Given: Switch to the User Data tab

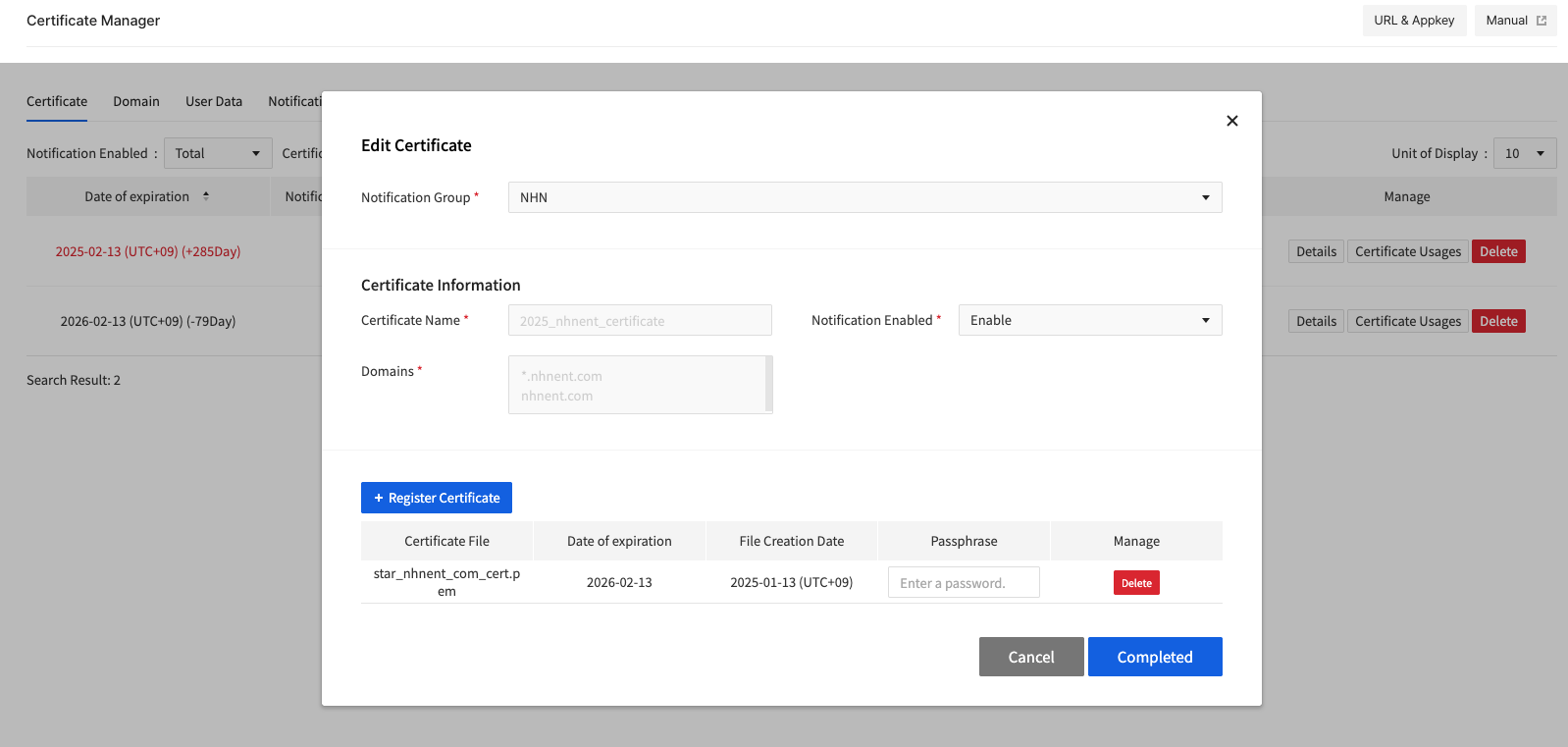Looking at the screenshot, I should coord(214,102).
